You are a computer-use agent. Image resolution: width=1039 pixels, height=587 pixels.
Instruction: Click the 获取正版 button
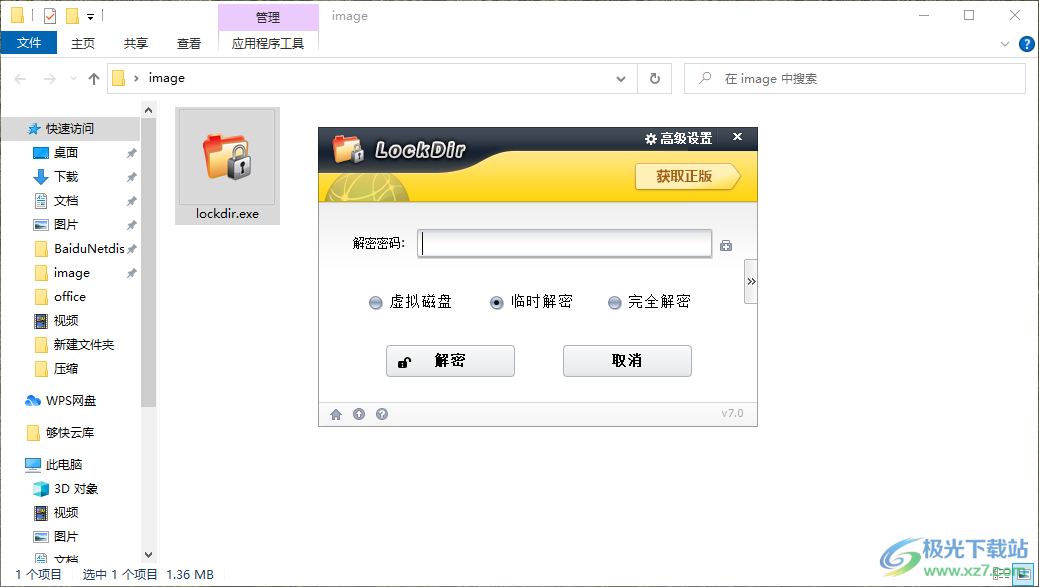coord(687,176)
